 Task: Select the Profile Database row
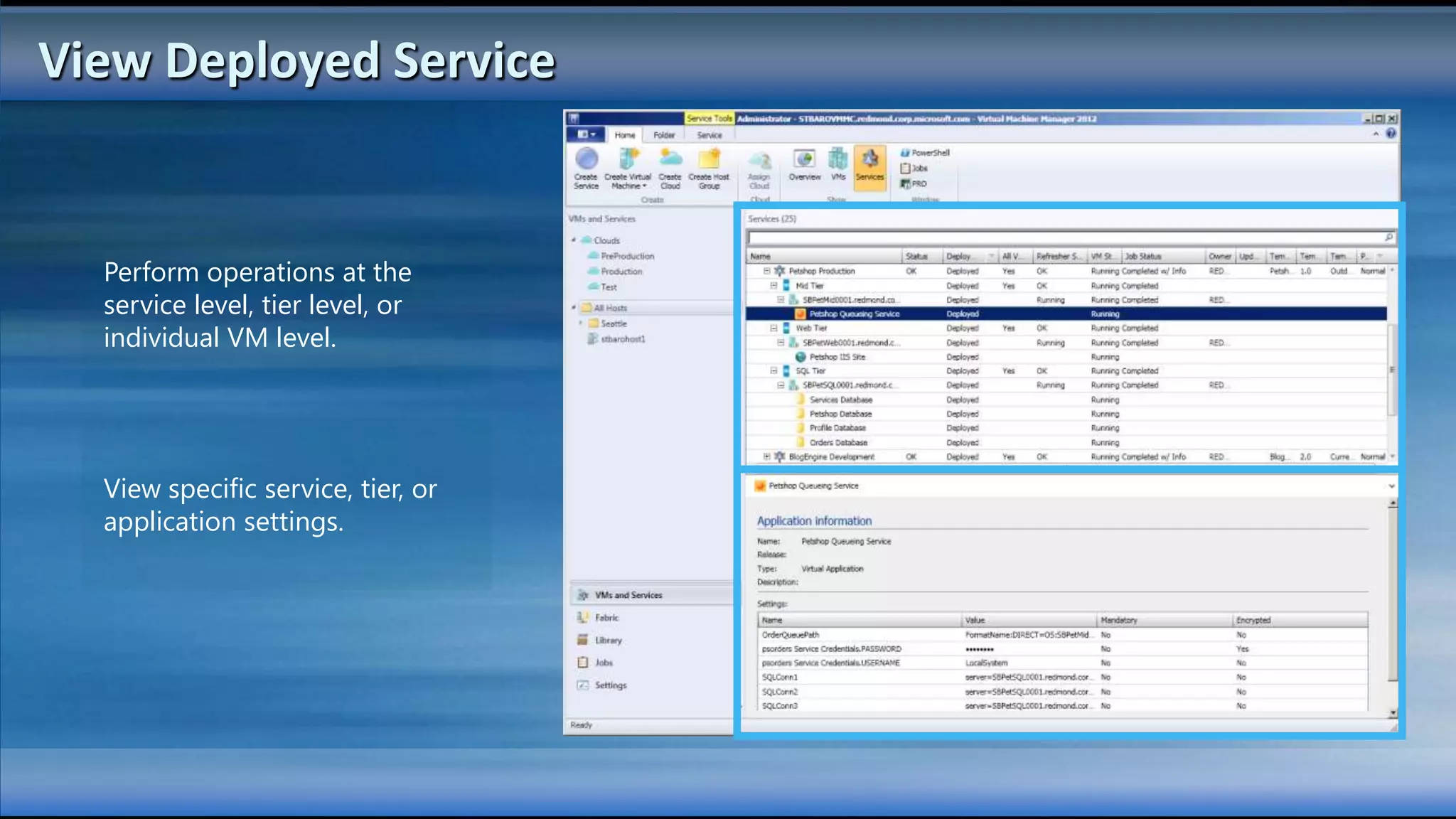[x=1066, y=428]
